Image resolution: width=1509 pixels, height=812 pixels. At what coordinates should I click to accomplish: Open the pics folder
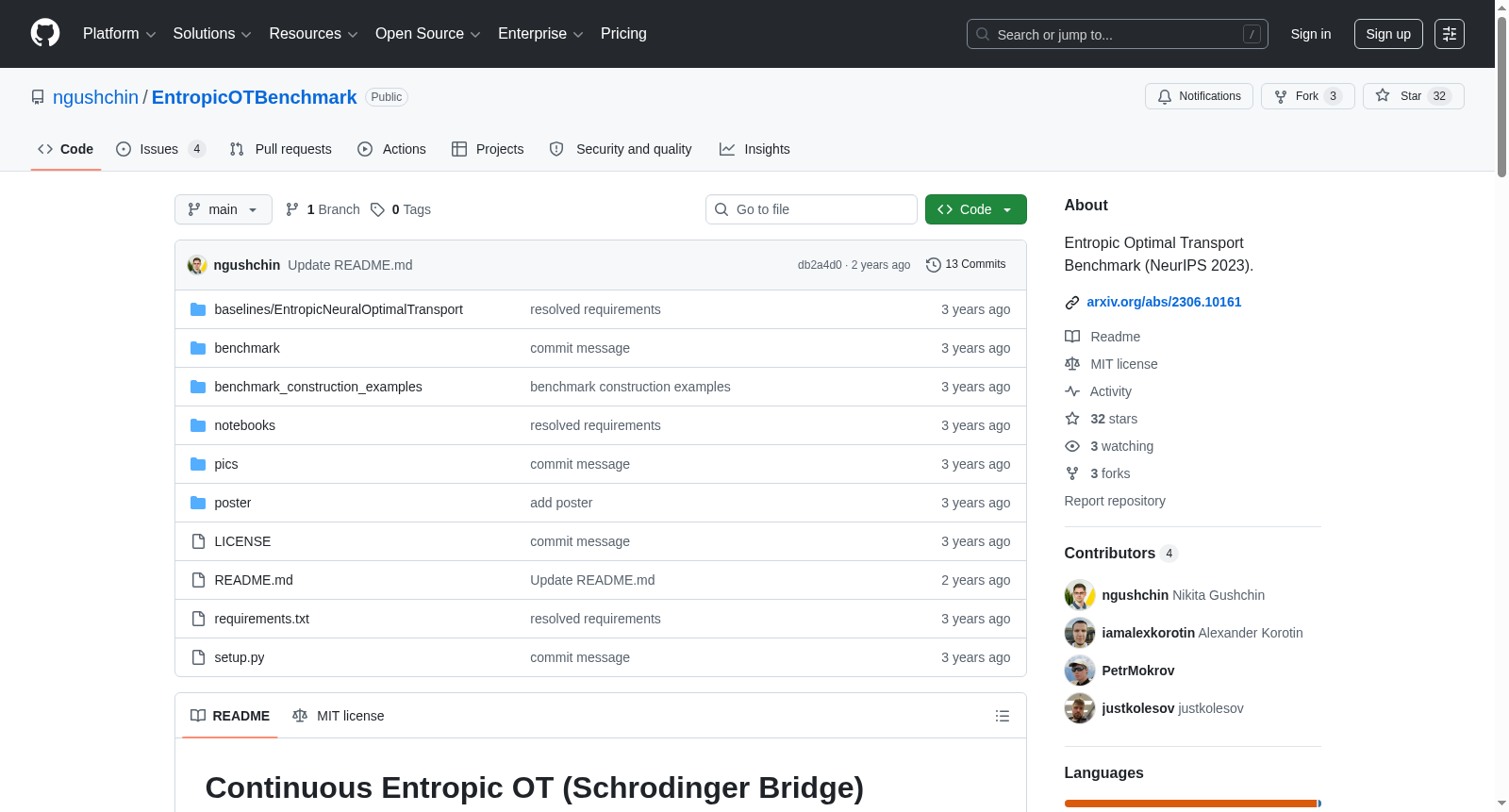coord(226,464)
